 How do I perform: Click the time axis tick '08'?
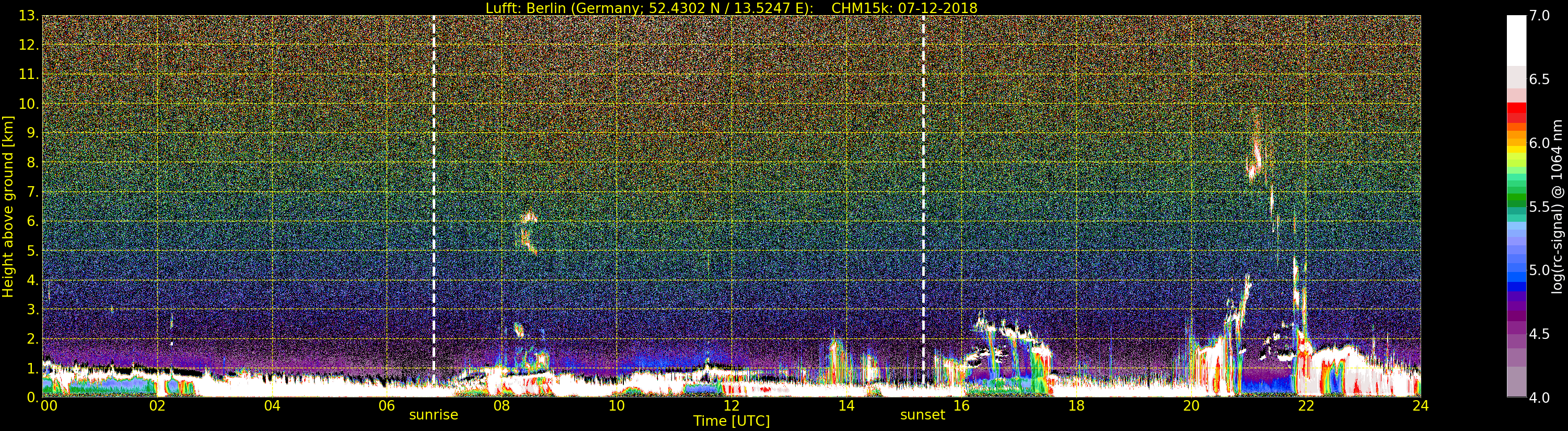coord(502,406)
